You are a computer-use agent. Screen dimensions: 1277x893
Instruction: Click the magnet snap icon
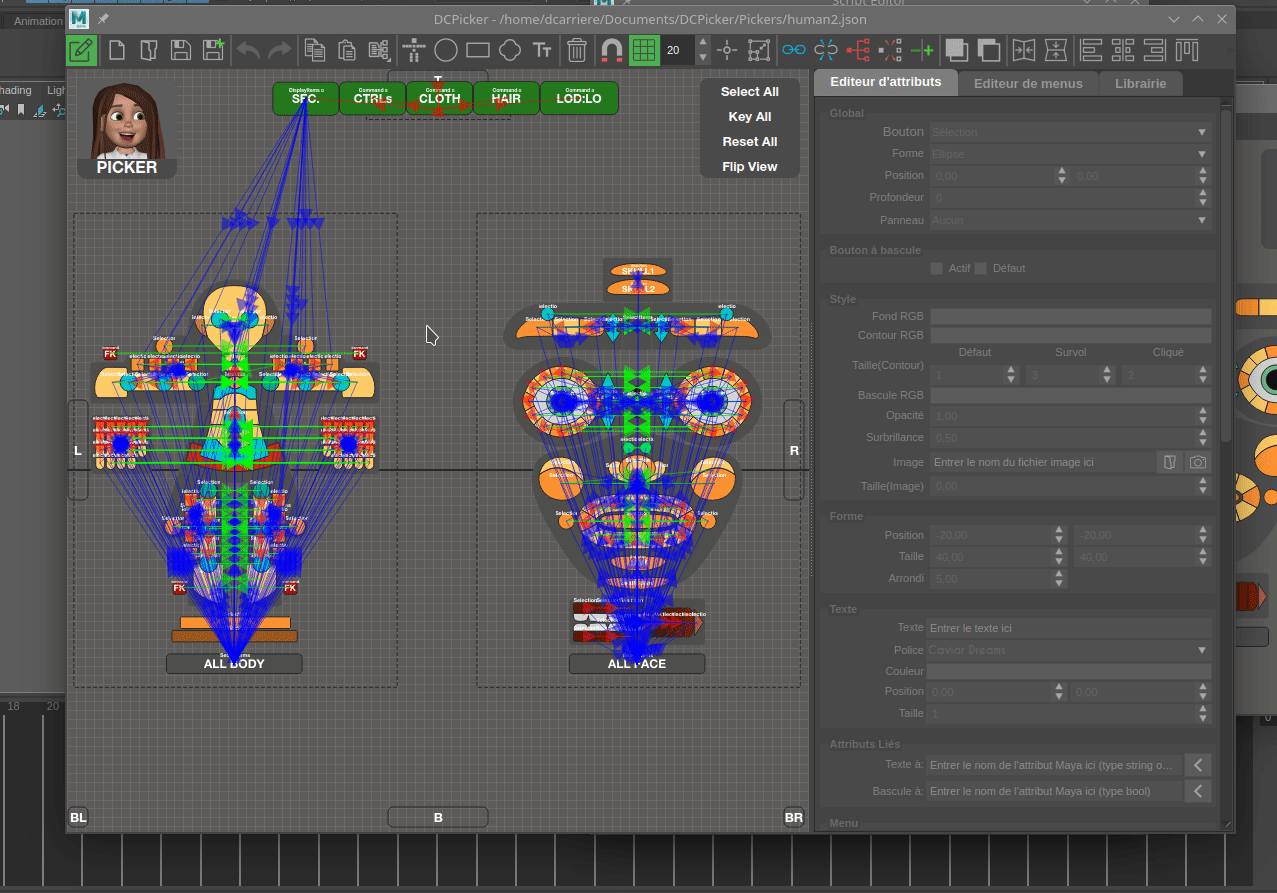point(610,50)
